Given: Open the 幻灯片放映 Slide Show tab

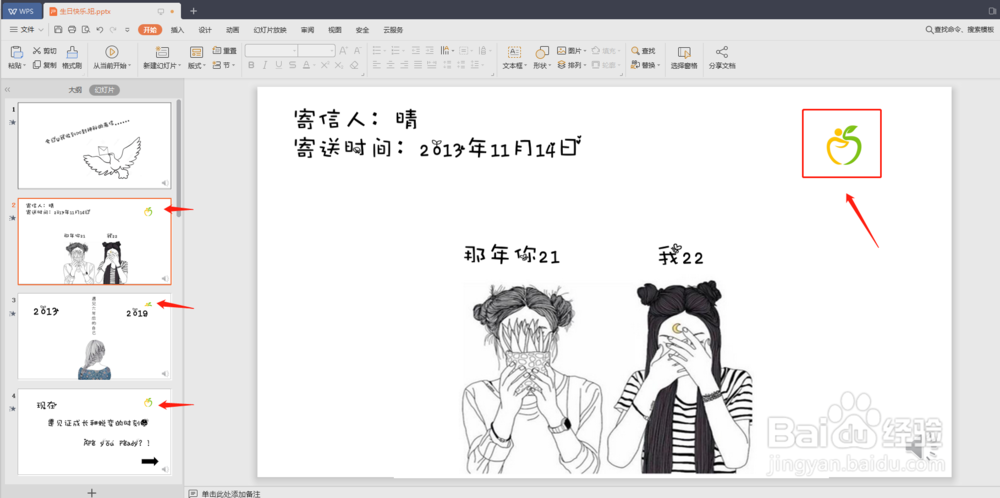Looking at the screenshot, I should 270,30.
